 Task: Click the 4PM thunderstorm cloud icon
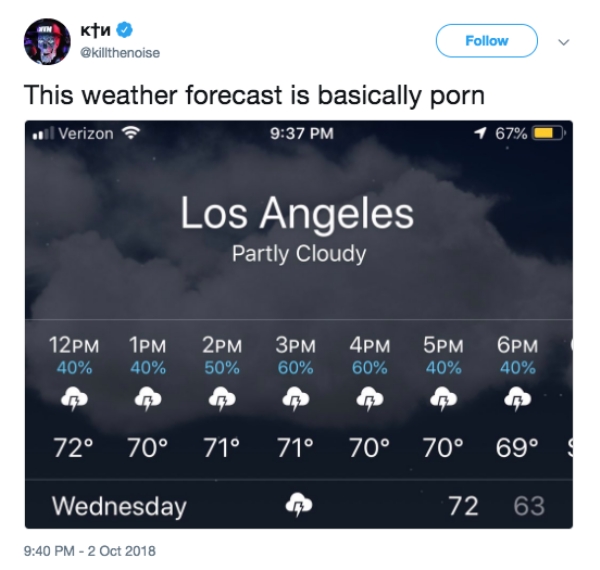click(368, 401)
